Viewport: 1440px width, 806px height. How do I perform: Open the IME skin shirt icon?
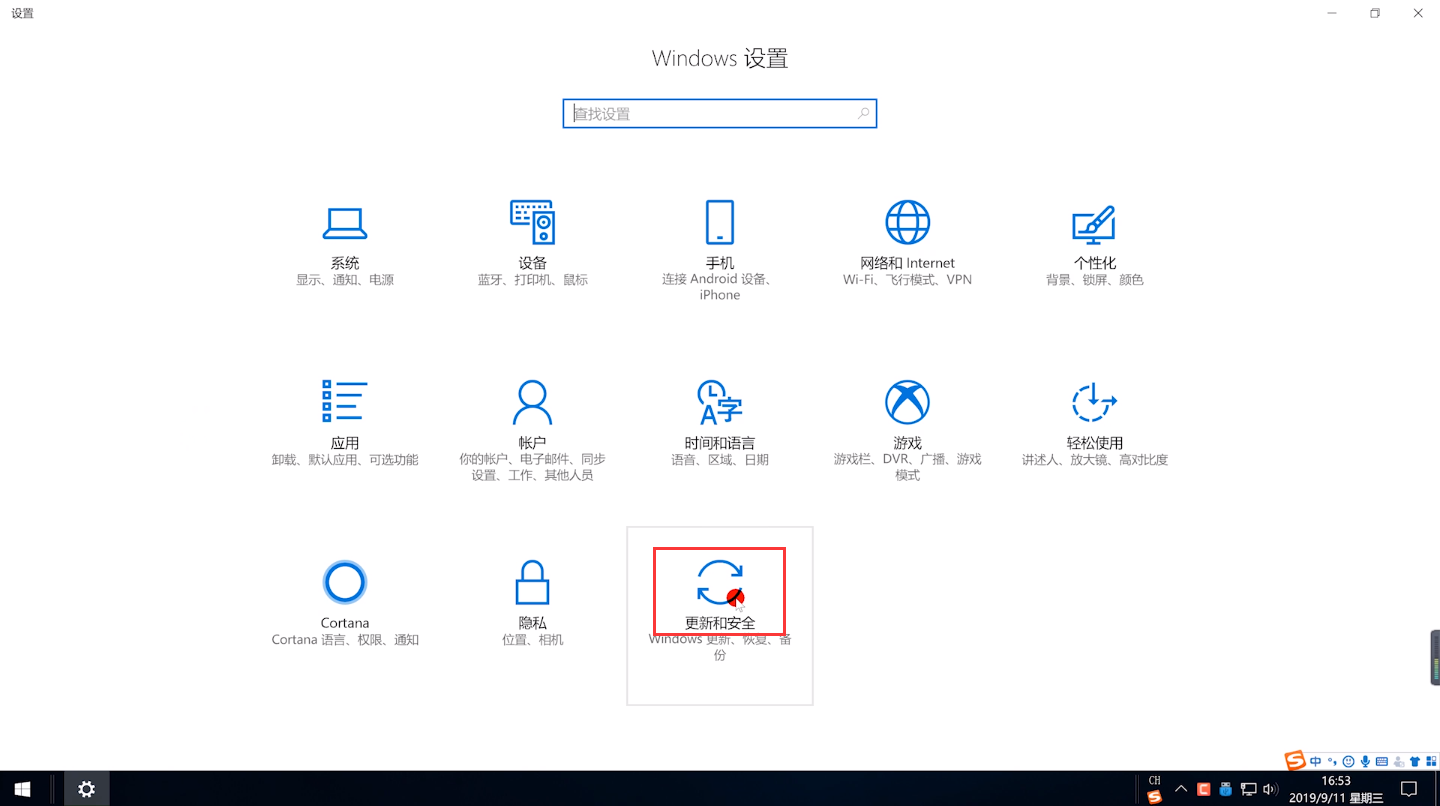[1414, 761]
